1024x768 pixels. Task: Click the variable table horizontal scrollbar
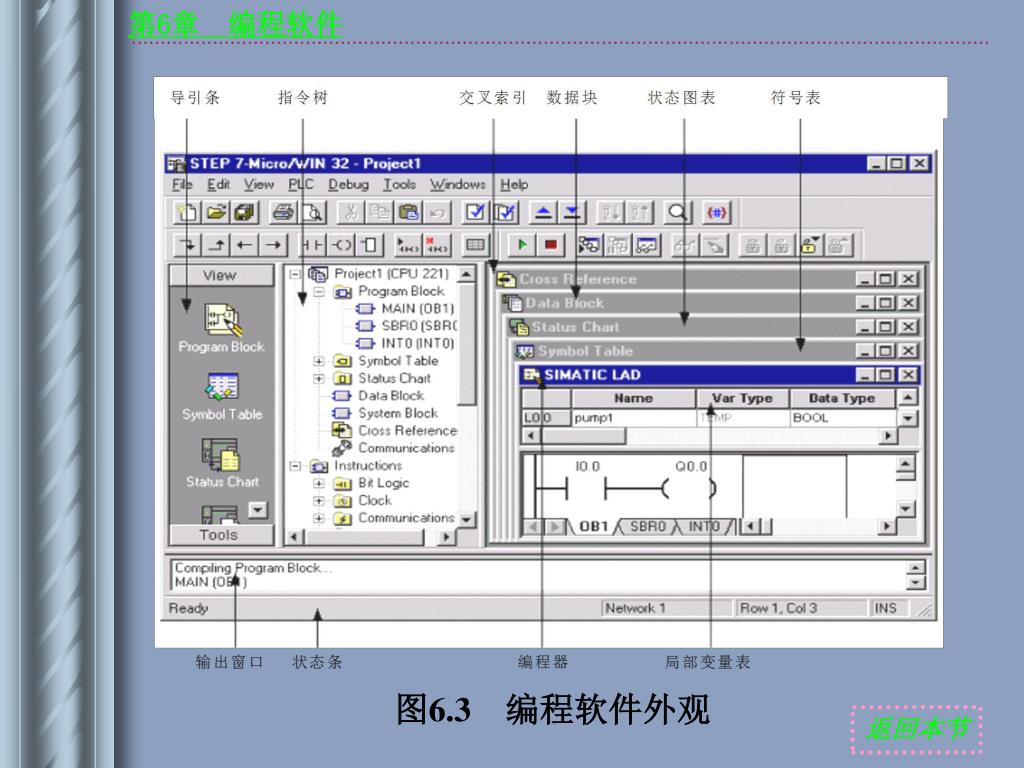tap(709, 436)
